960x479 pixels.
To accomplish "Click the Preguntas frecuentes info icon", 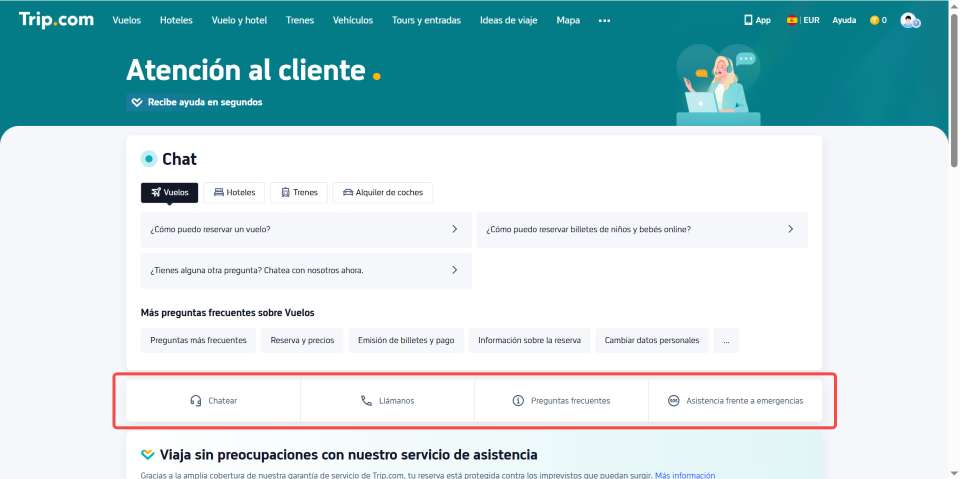I will click(518, 401).
